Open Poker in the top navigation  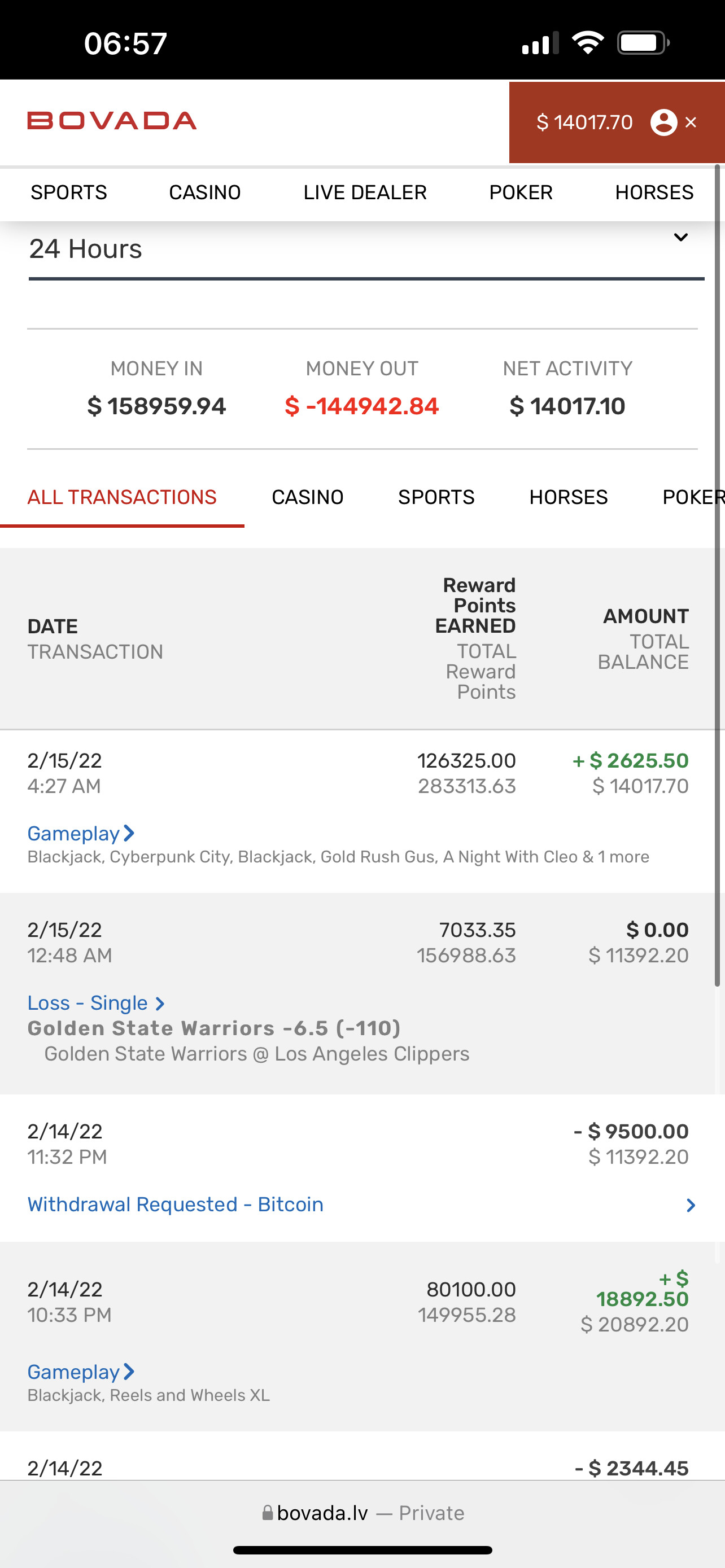[521, 192]
